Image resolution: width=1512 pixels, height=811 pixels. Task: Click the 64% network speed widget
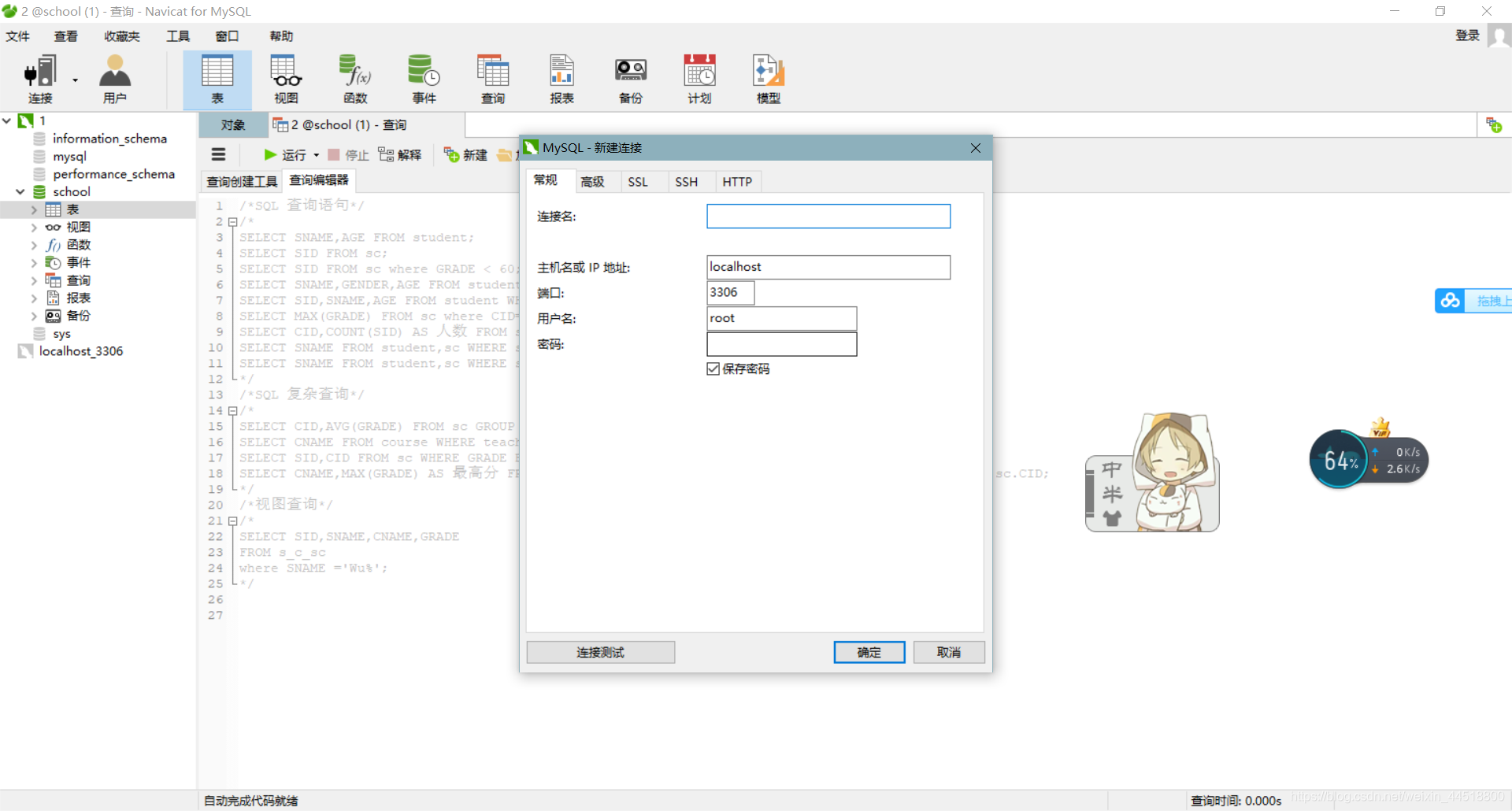[1368, 458]
